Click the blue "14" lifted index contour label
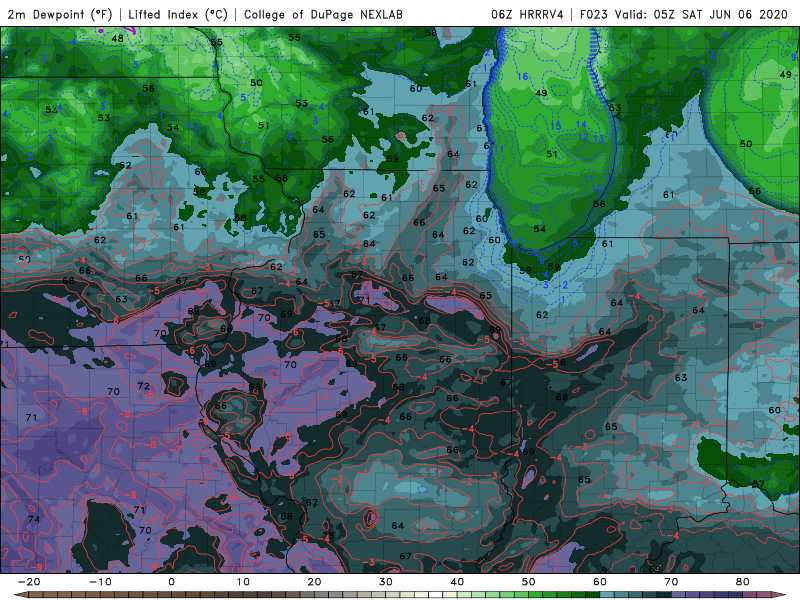Image resolution: width=800 pixels, height=600 pixels. coord(581,124)
